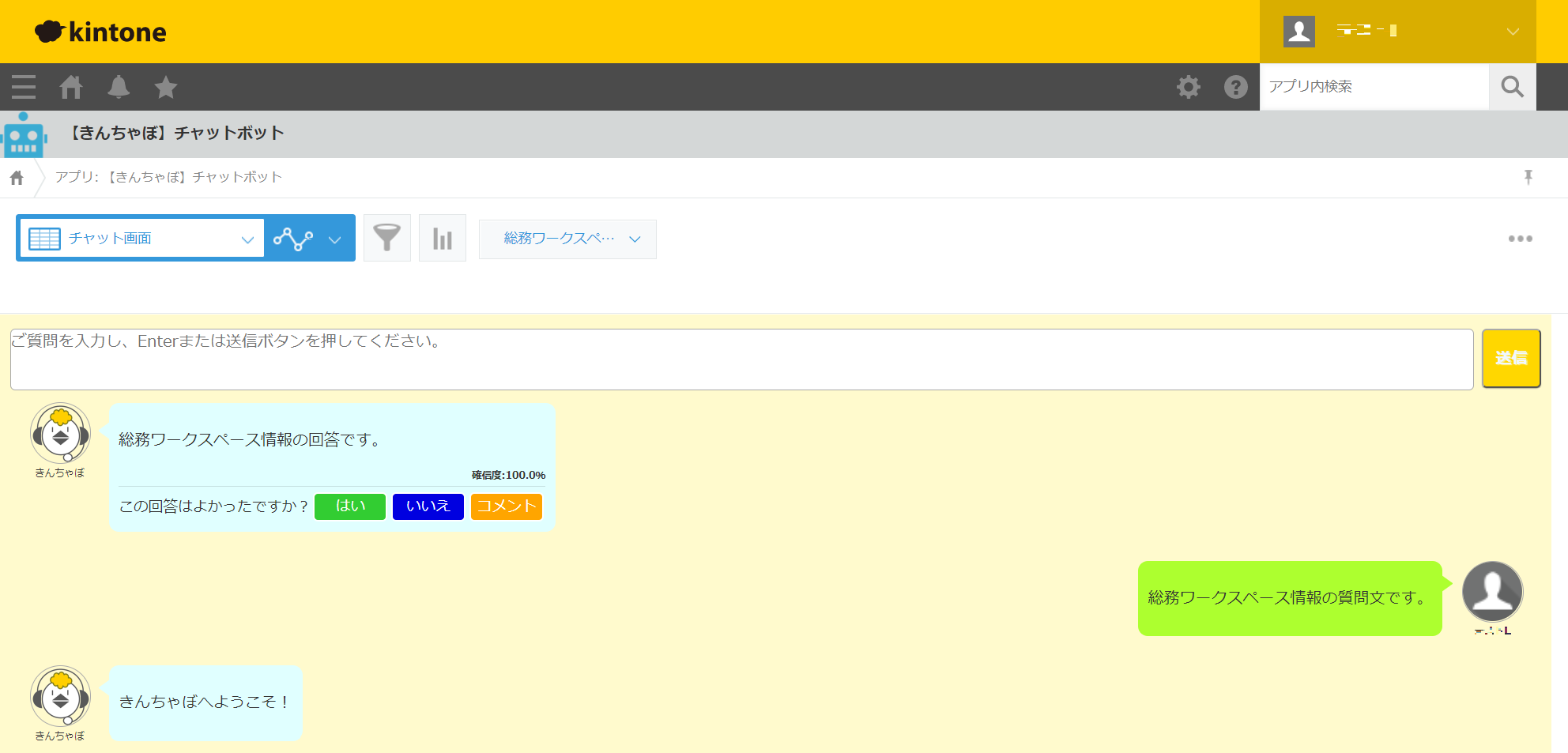Expand the graph view chevron dropdown
Screen dimensions: 1568x753
[x=334, y=239]
